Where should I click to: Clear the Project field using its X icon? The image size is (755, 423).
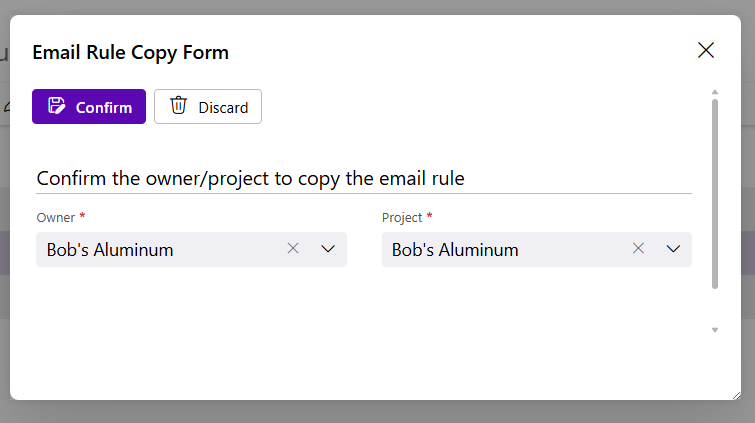(x=638, y=249)
